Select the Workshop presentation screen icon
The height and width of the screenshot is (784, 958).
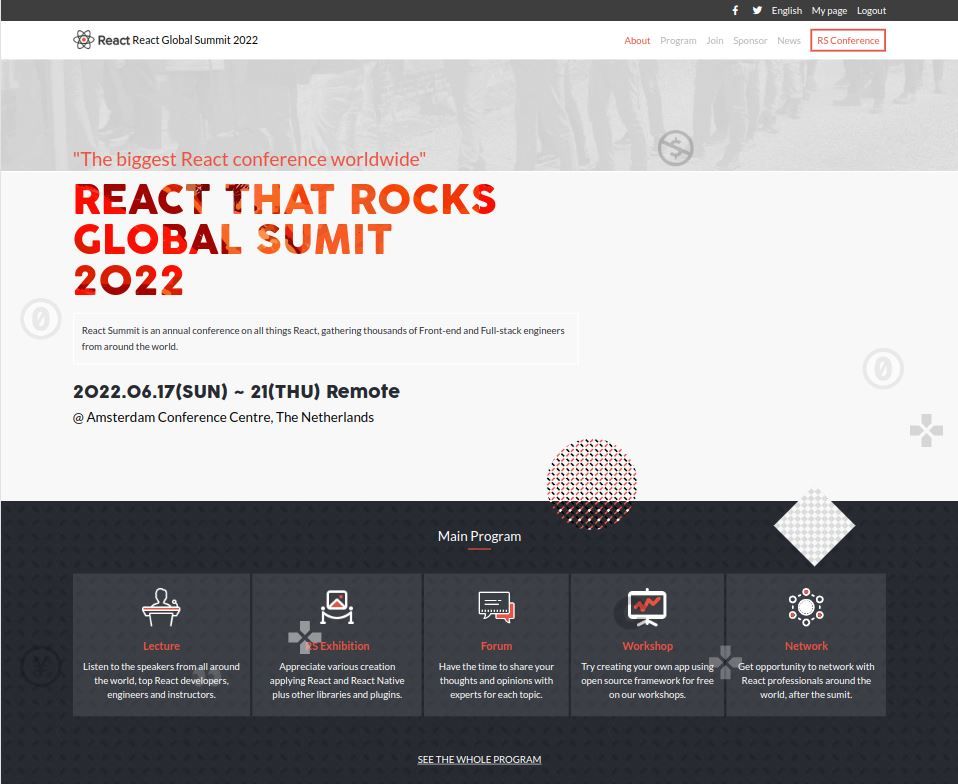point(647,607)
